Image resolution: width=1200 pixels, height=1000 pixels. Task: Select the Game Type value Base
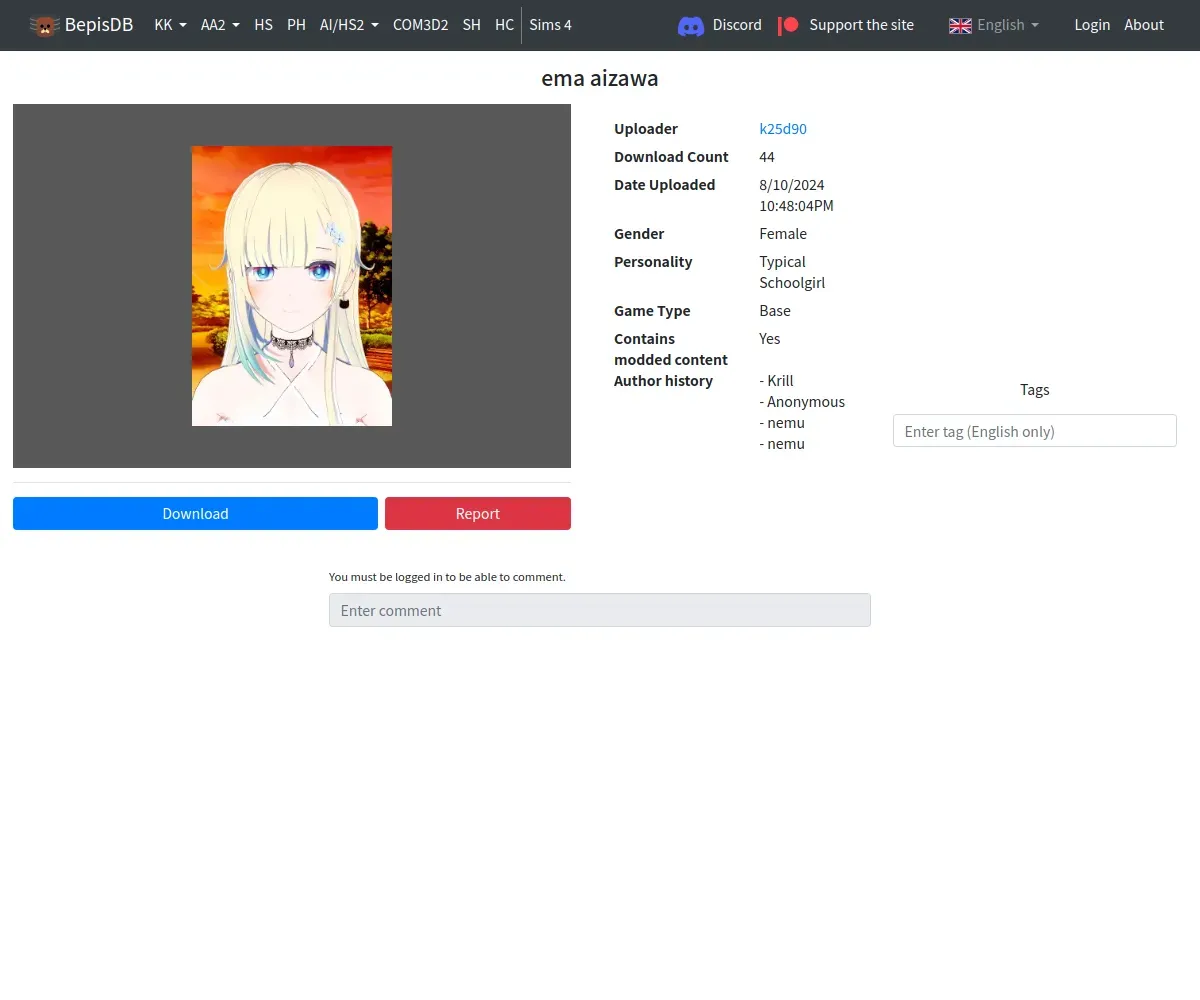(x=775, y=311)
